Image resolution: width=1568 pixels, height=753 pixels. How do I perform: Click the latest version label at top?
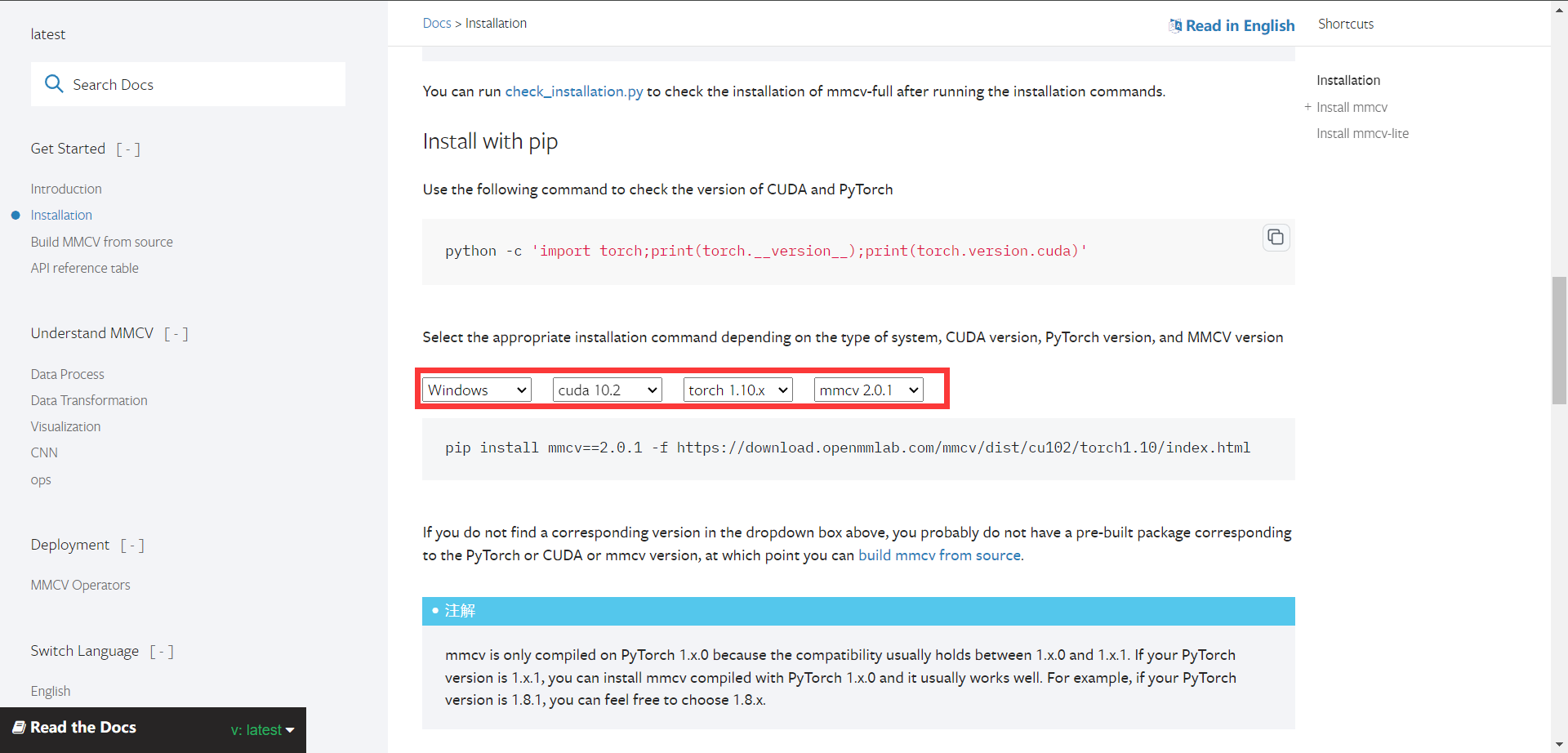[x=48, y=34]
